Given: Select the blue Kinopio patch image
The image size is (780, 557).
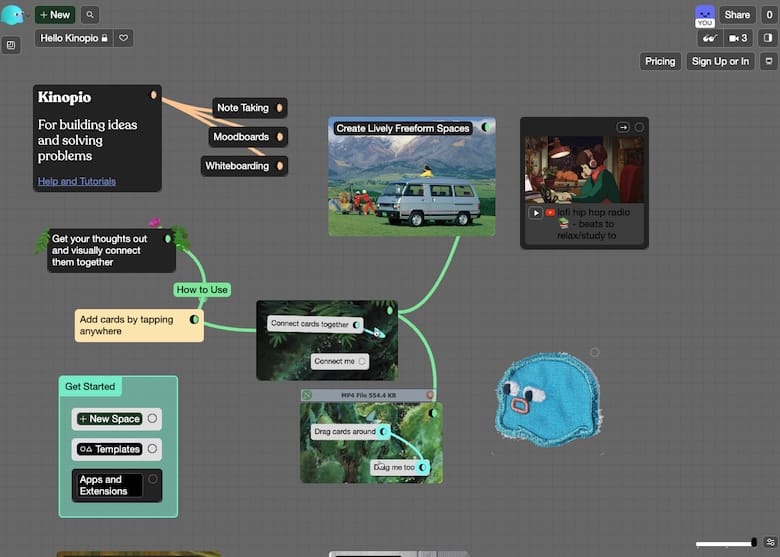Looking at the screenshot, I should coord(548,400).
